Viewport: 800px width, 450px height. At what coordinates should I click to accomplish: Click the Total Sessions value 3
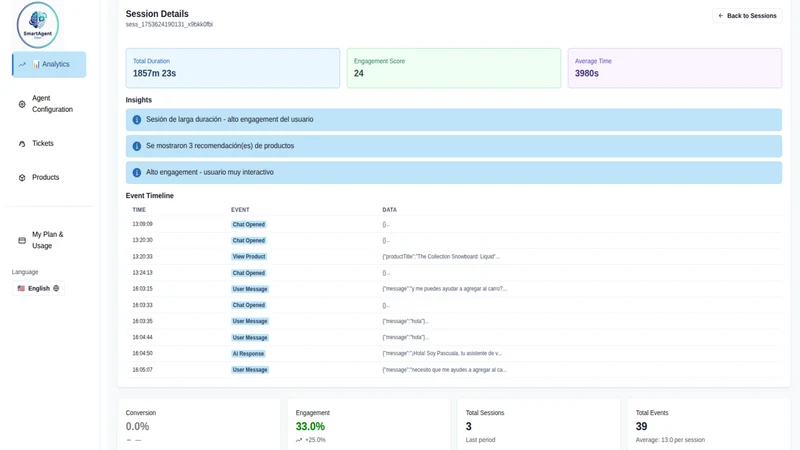[x=468, y=427]
